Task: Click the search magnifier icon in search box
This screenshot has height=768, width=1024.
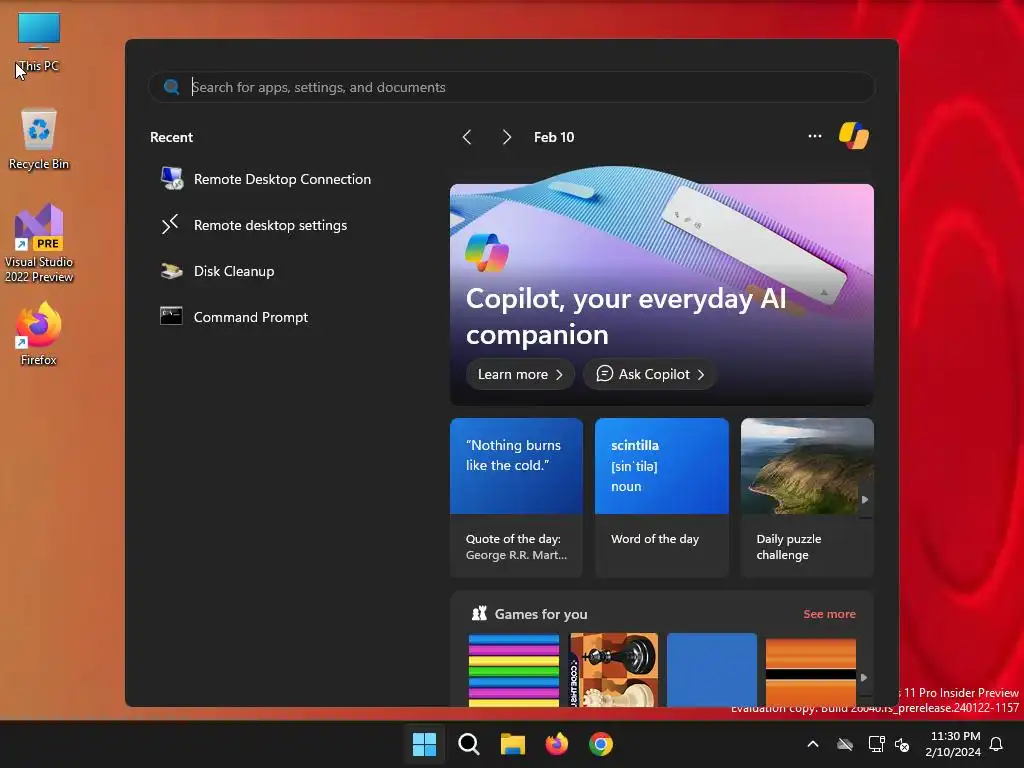Action: 172,87
